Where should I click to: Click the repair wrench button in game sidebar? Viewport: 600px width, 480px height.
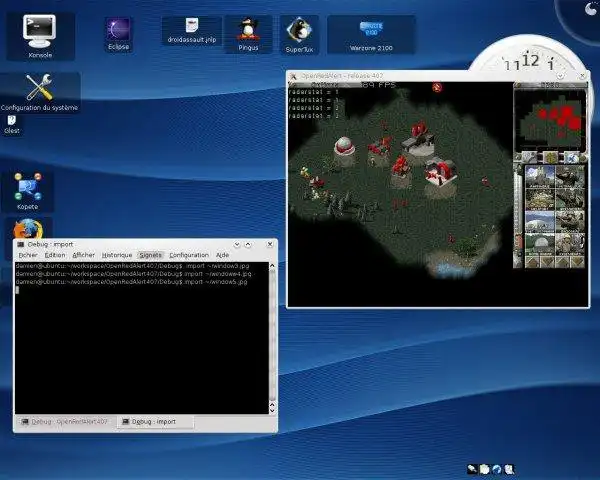(x=531, y=157)
